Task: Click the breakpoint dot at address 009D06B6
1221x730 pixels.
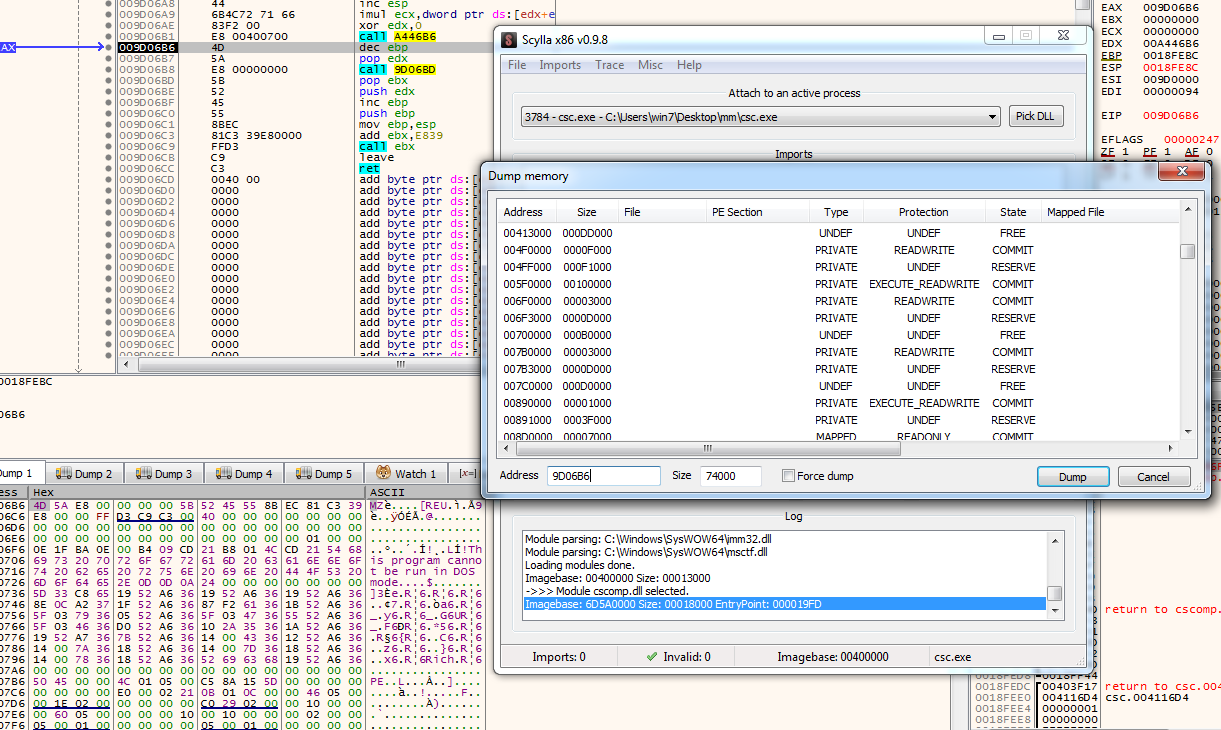Action: tap(108, 47)
